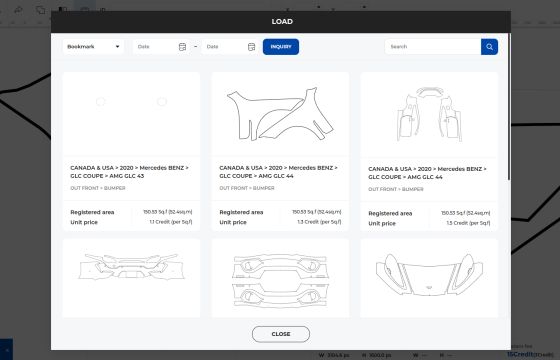Click the 15Credit fee text in background
This screenshot has width=560, height=360.
pyautogui.click(x=520, y=354)
